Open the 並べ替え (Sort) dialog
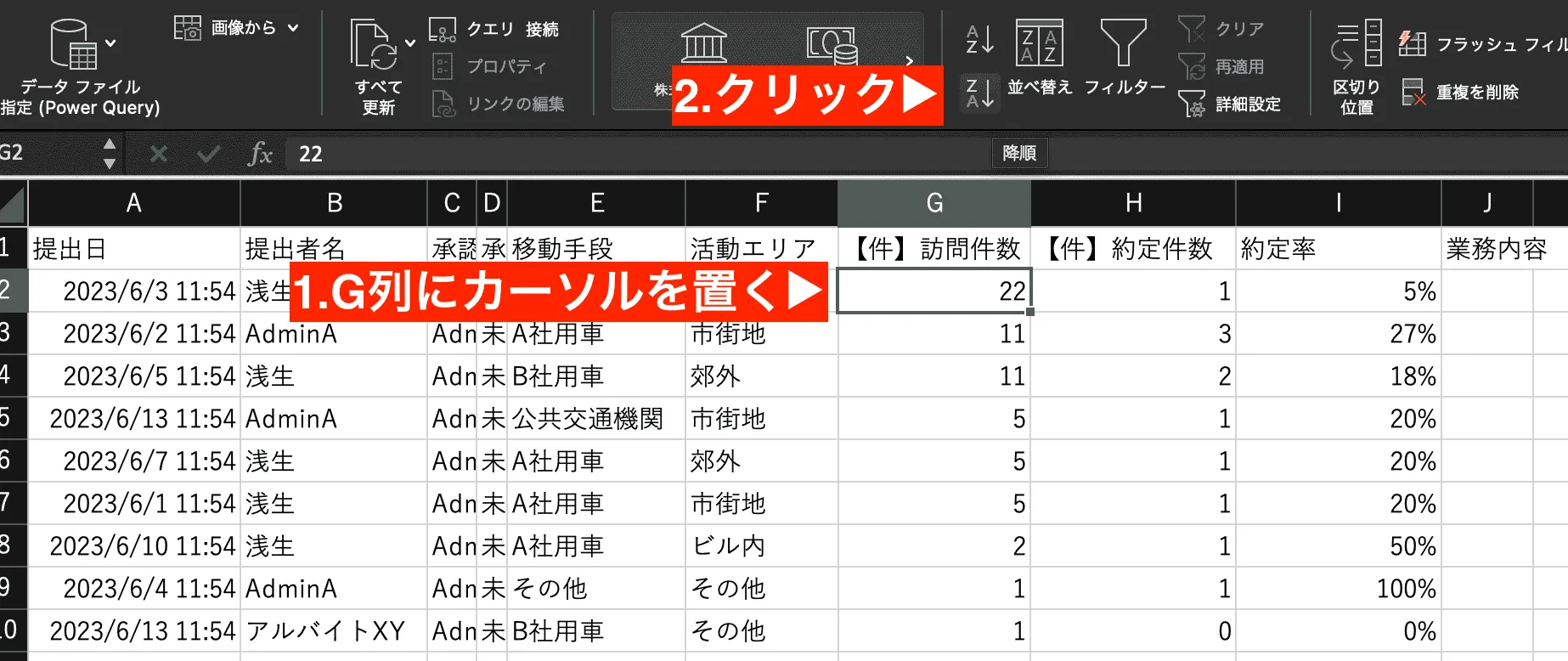This screenshot has width=1568, height=661. tap(1040, 58)
